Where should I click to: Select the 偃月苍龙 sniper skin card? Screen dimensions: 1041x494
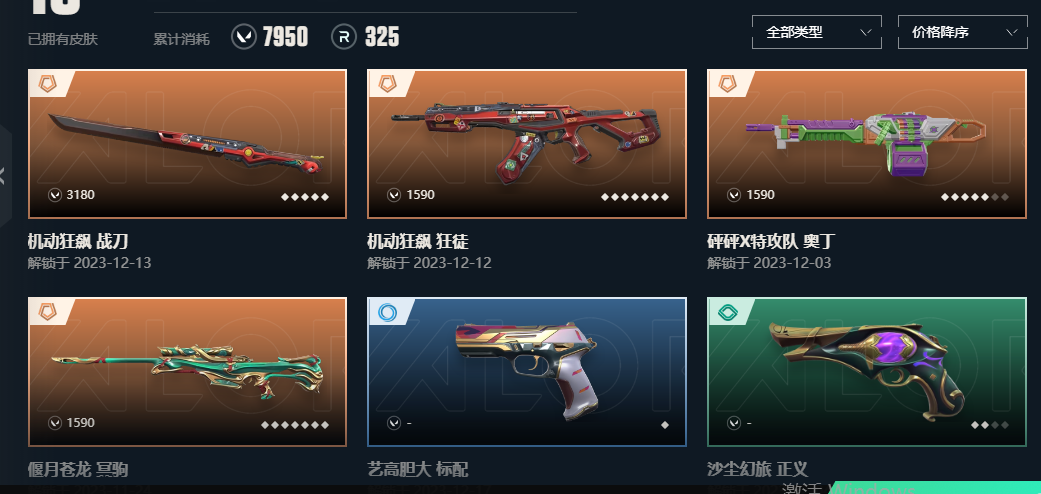coord(187,372)
